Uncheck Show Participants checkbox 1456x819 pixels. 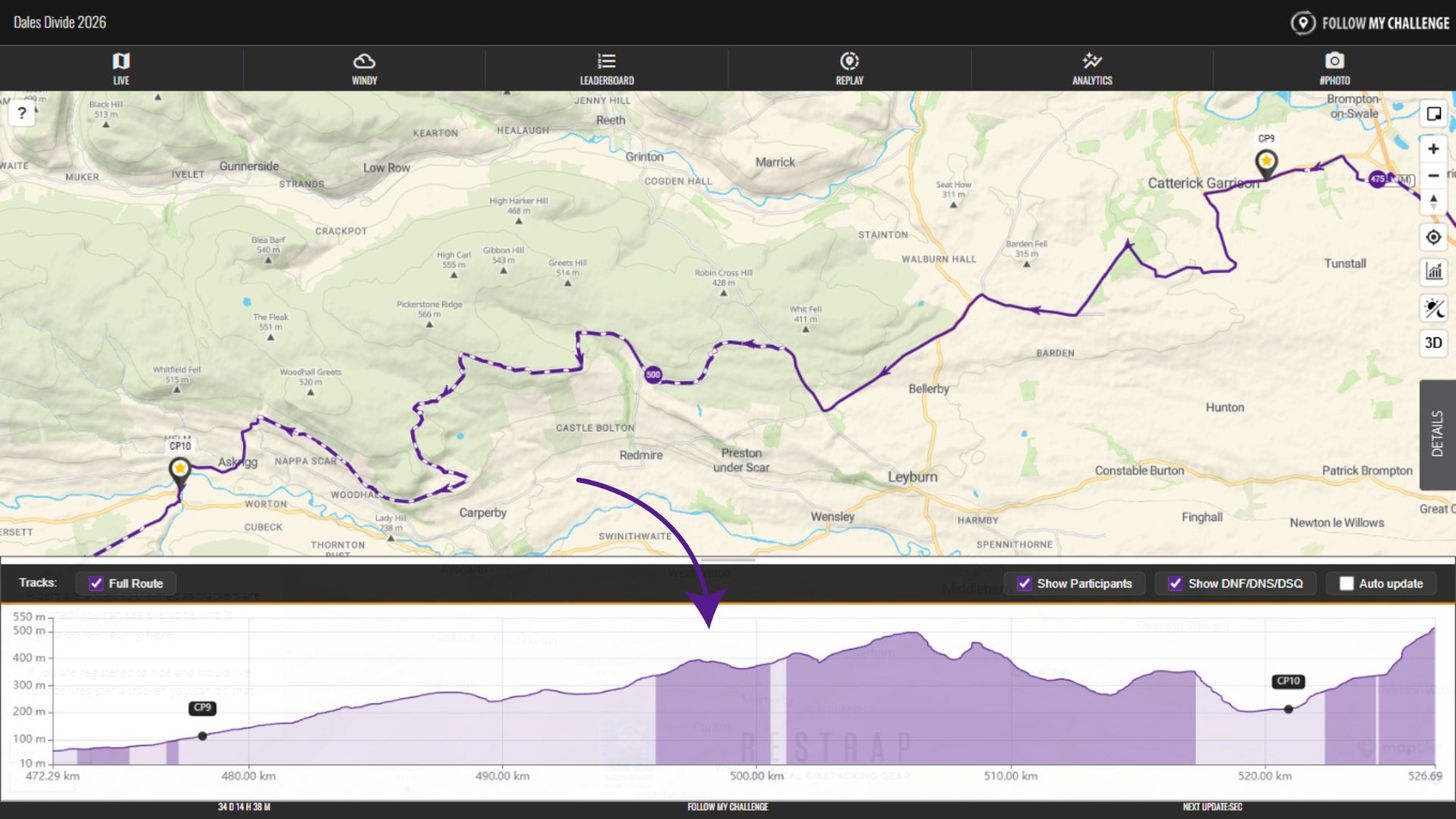pyautogui.click(x=1025, y=583)
